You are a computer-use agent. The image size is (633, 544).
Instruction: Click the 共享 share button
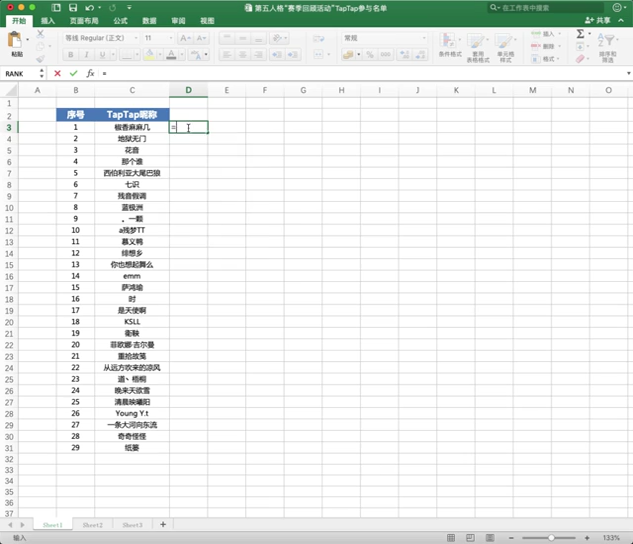(x=598, y=20)
